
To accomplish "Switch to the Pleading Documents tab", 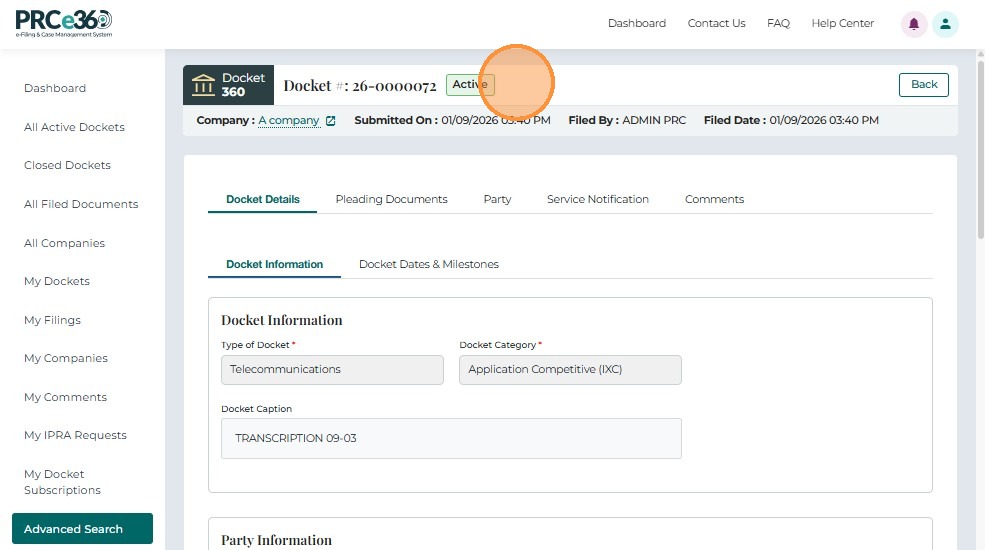I will tap(391, 199).
